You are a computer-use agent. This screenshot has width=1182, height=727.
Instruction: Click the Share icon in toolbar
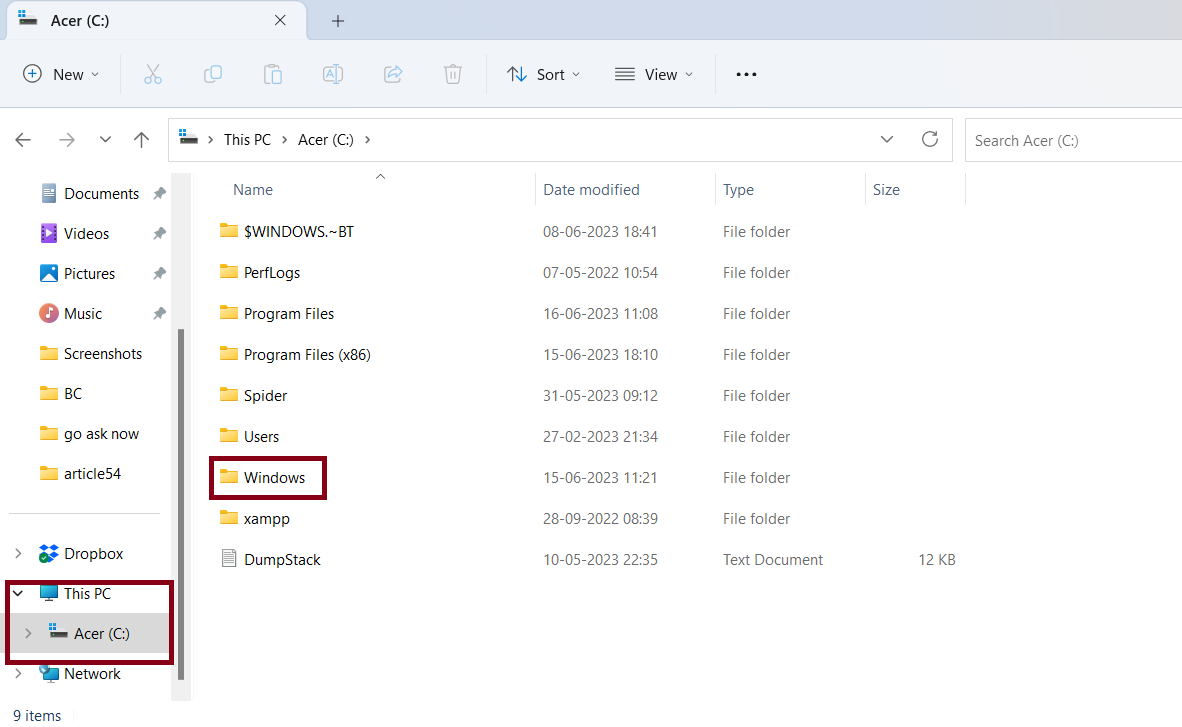pos(393,74)
